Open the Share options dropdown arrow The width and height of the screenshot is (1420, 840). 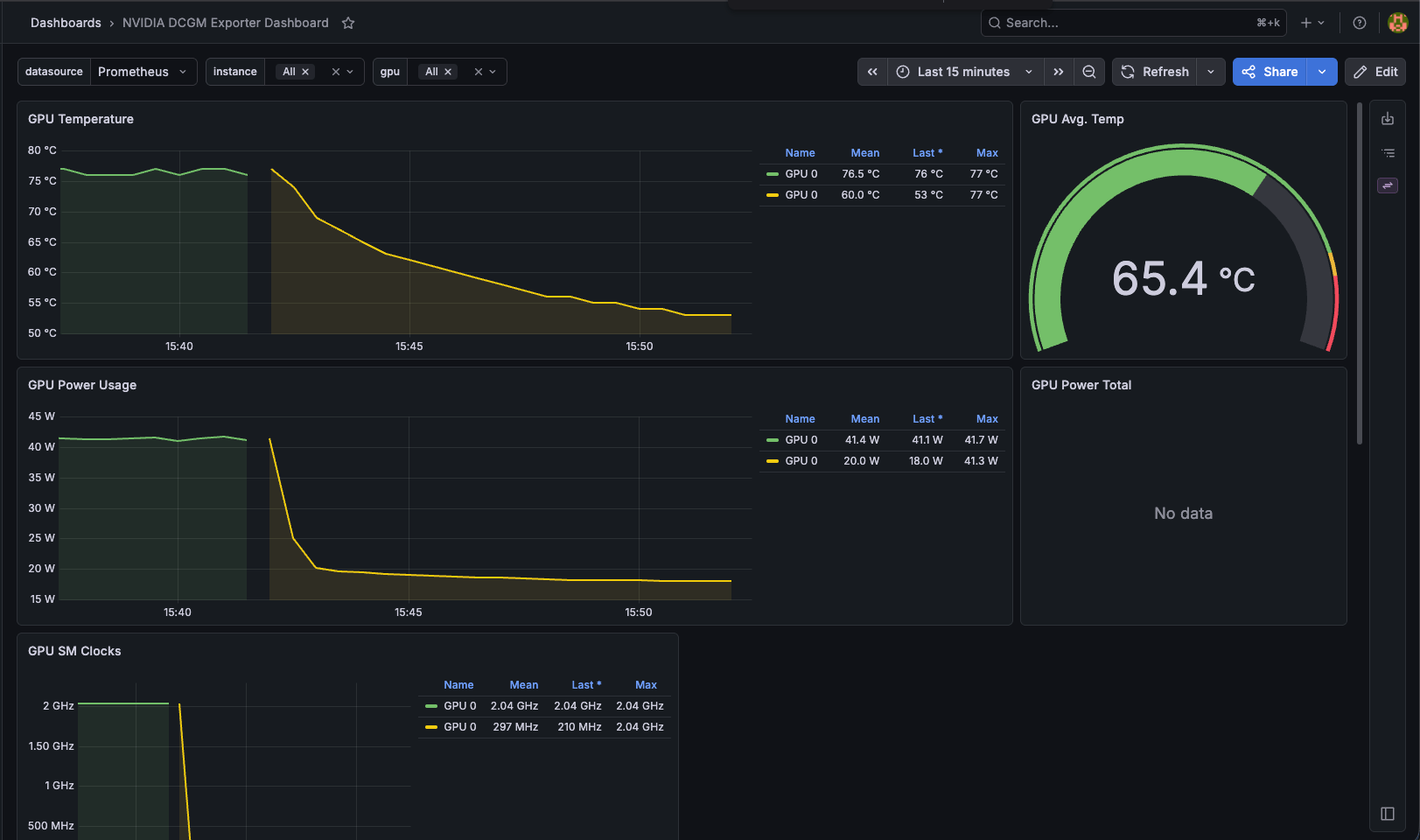[1322, 72]
